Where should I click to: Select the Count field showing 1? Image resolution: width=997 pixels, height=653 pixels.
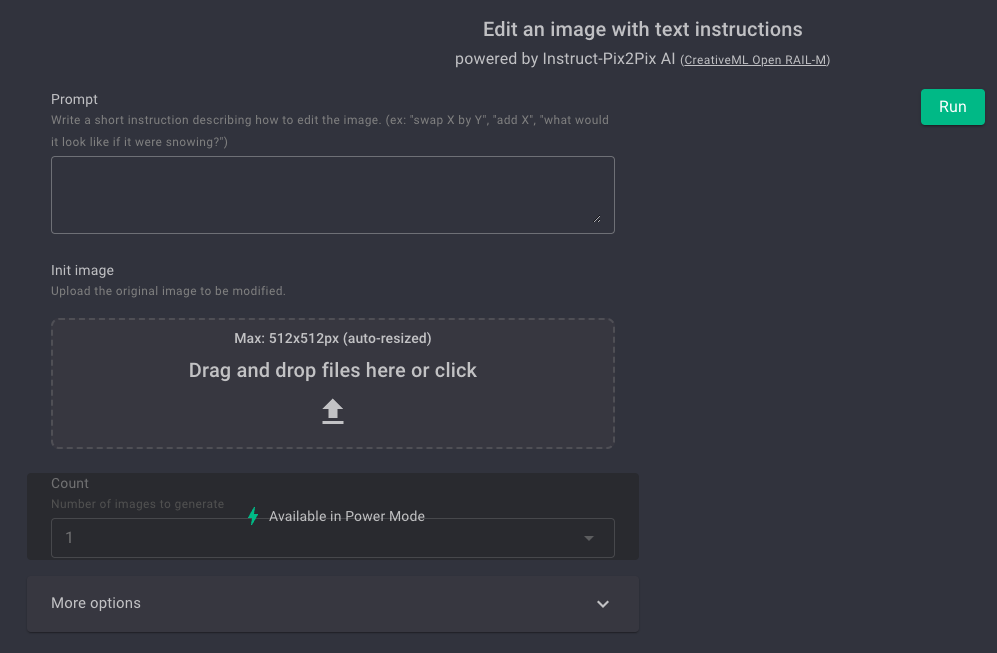coord(333,538)
